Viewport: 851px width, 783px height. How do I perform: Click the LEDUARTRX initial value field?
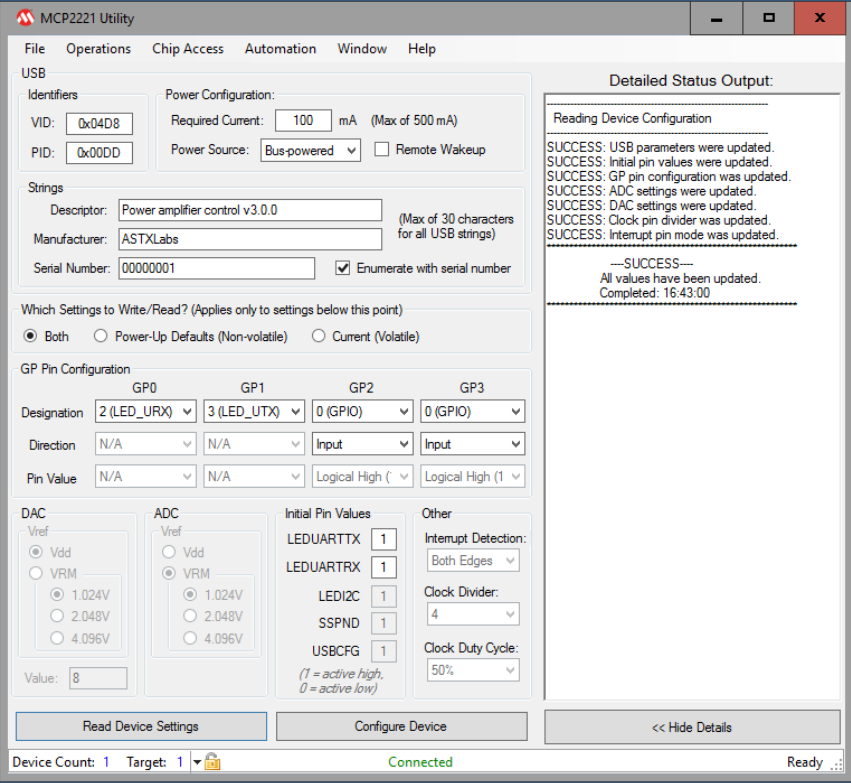(x=384, y=567)
